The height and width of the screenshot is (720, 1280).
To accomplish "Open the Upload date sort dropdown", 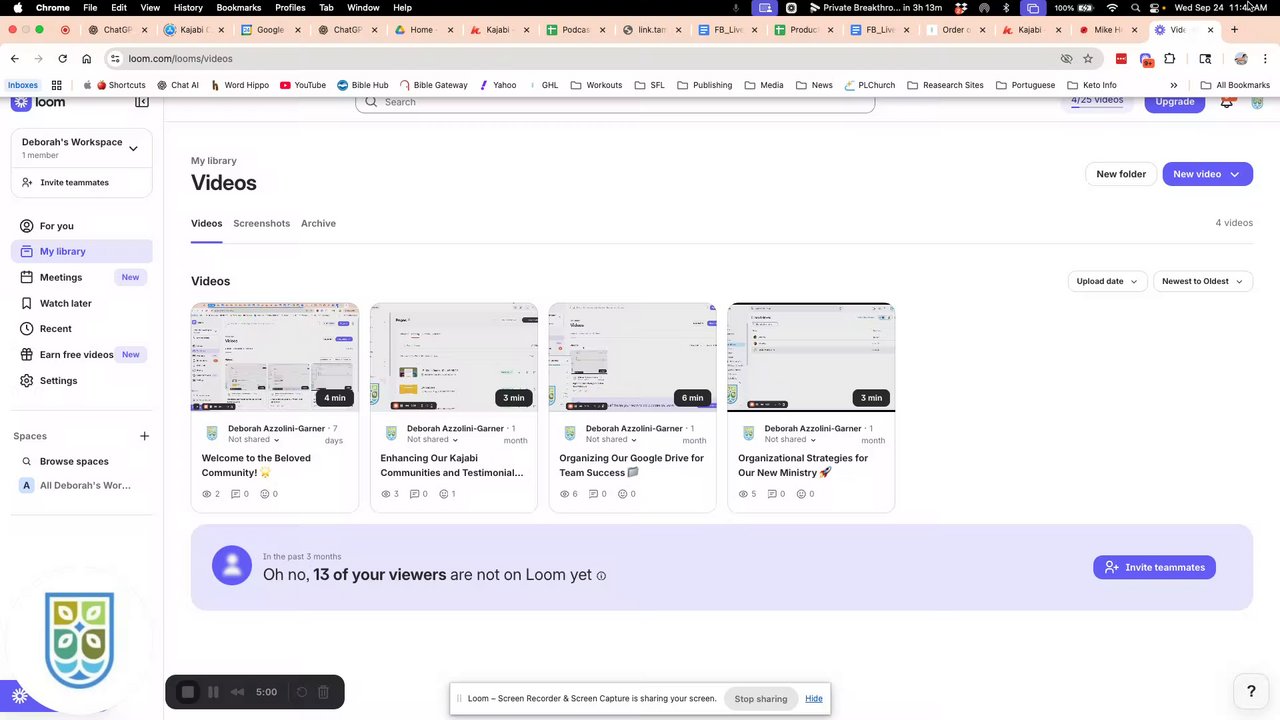I will click(1107, 281).
